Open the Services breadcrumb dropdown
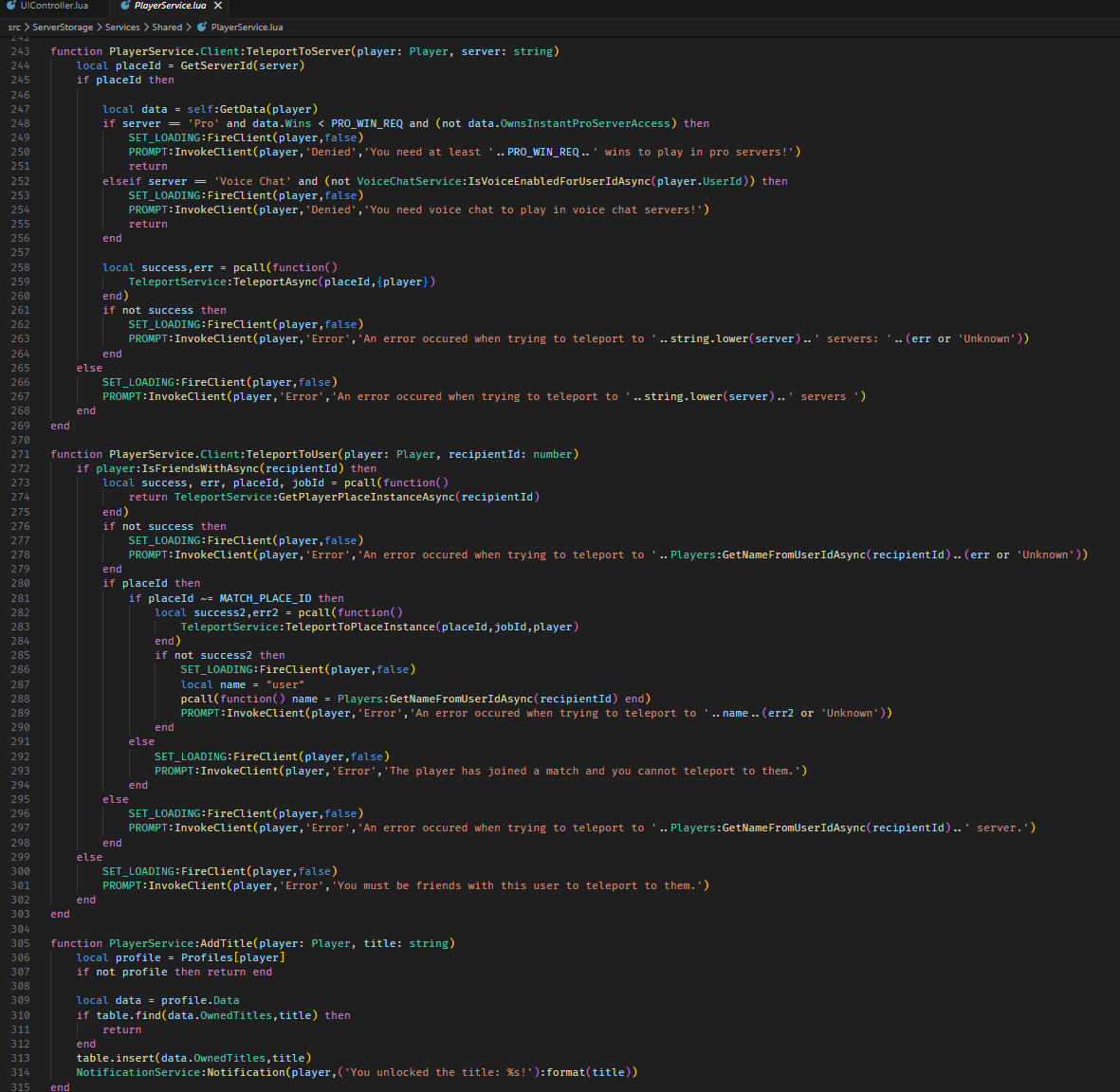1120x1092 pixels. [x=122, y=27]
